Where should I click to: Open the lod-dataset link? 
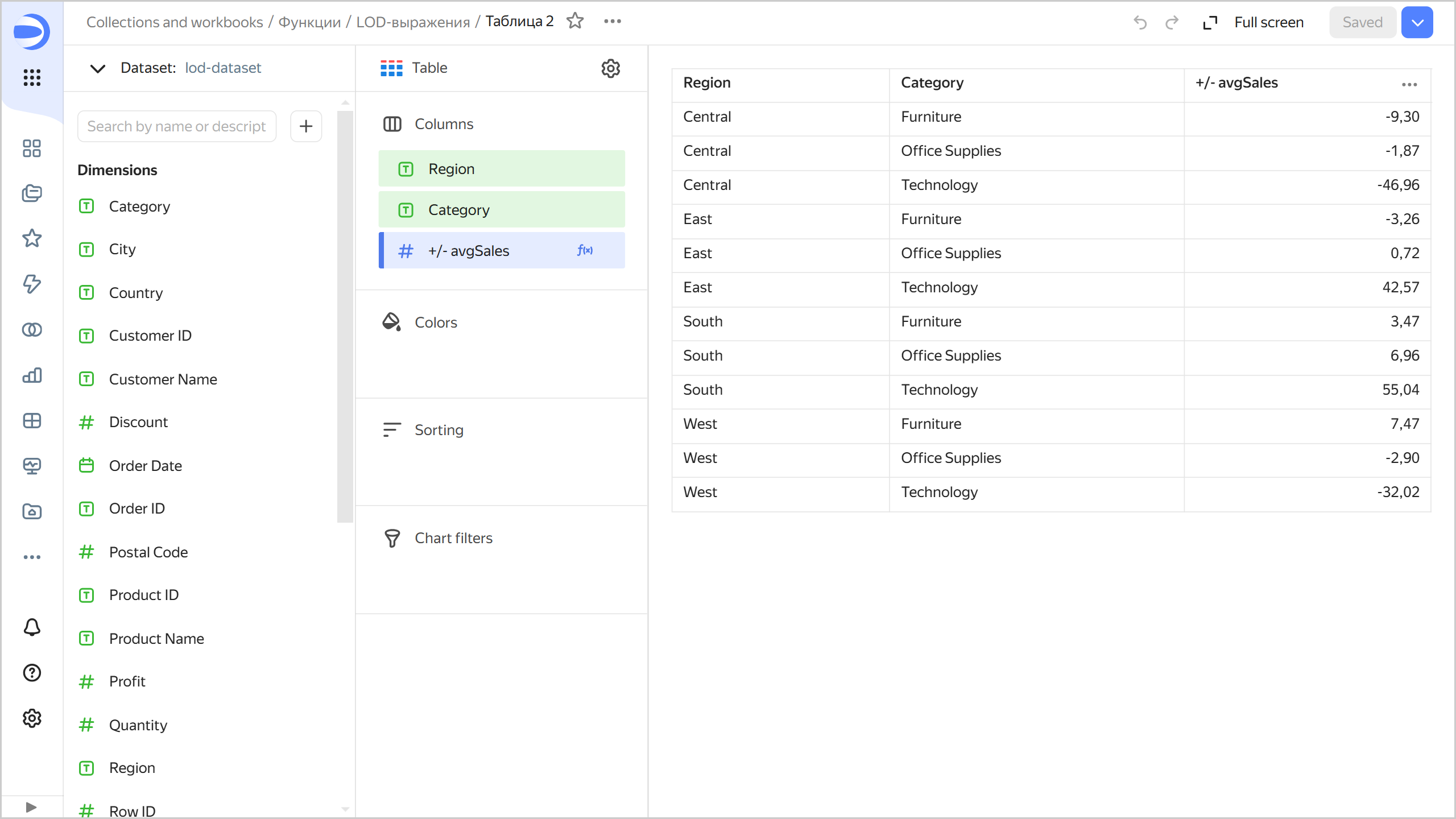pos(222,68)
